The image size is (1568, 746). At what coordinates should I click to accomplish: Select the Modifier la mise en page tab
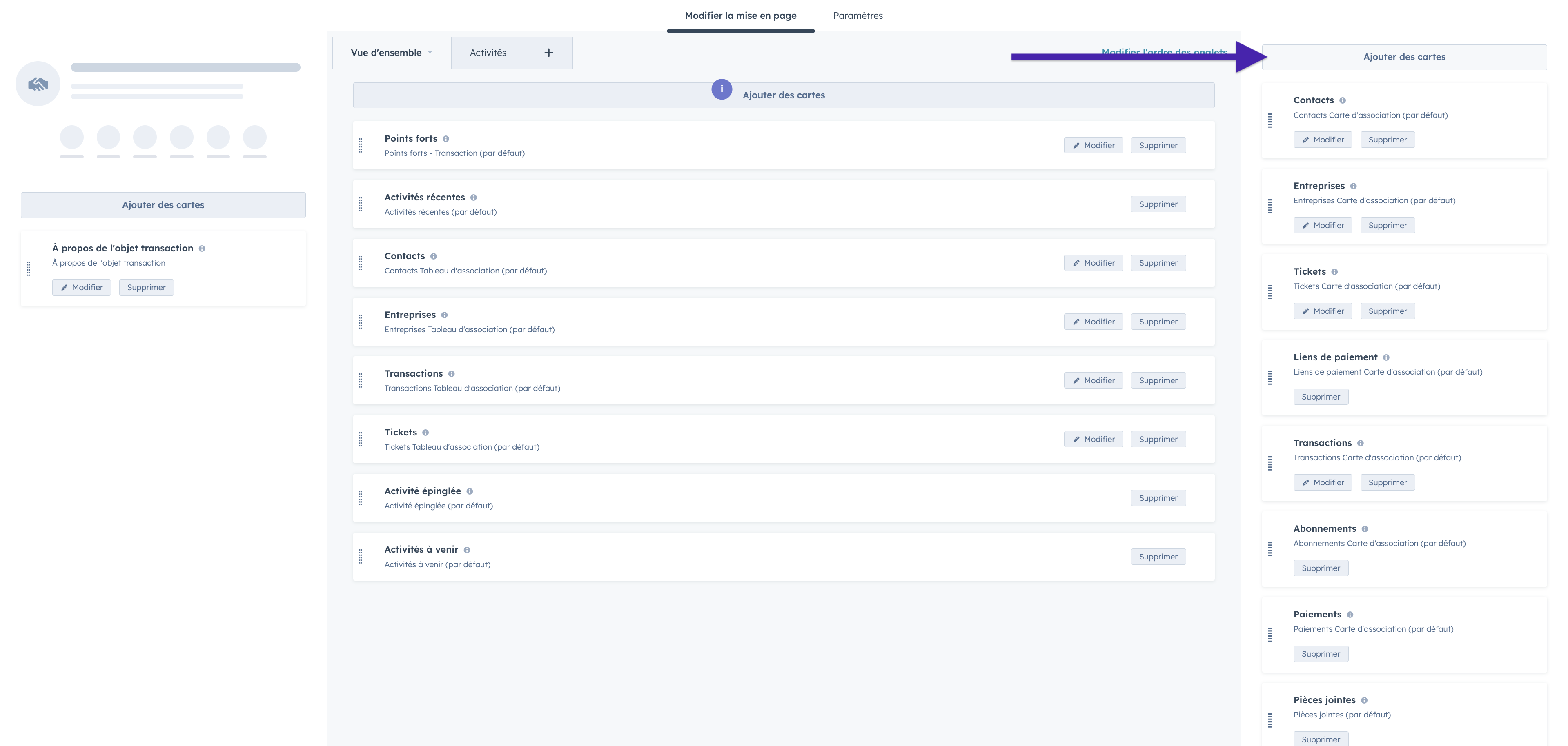[x=740, y=16]
